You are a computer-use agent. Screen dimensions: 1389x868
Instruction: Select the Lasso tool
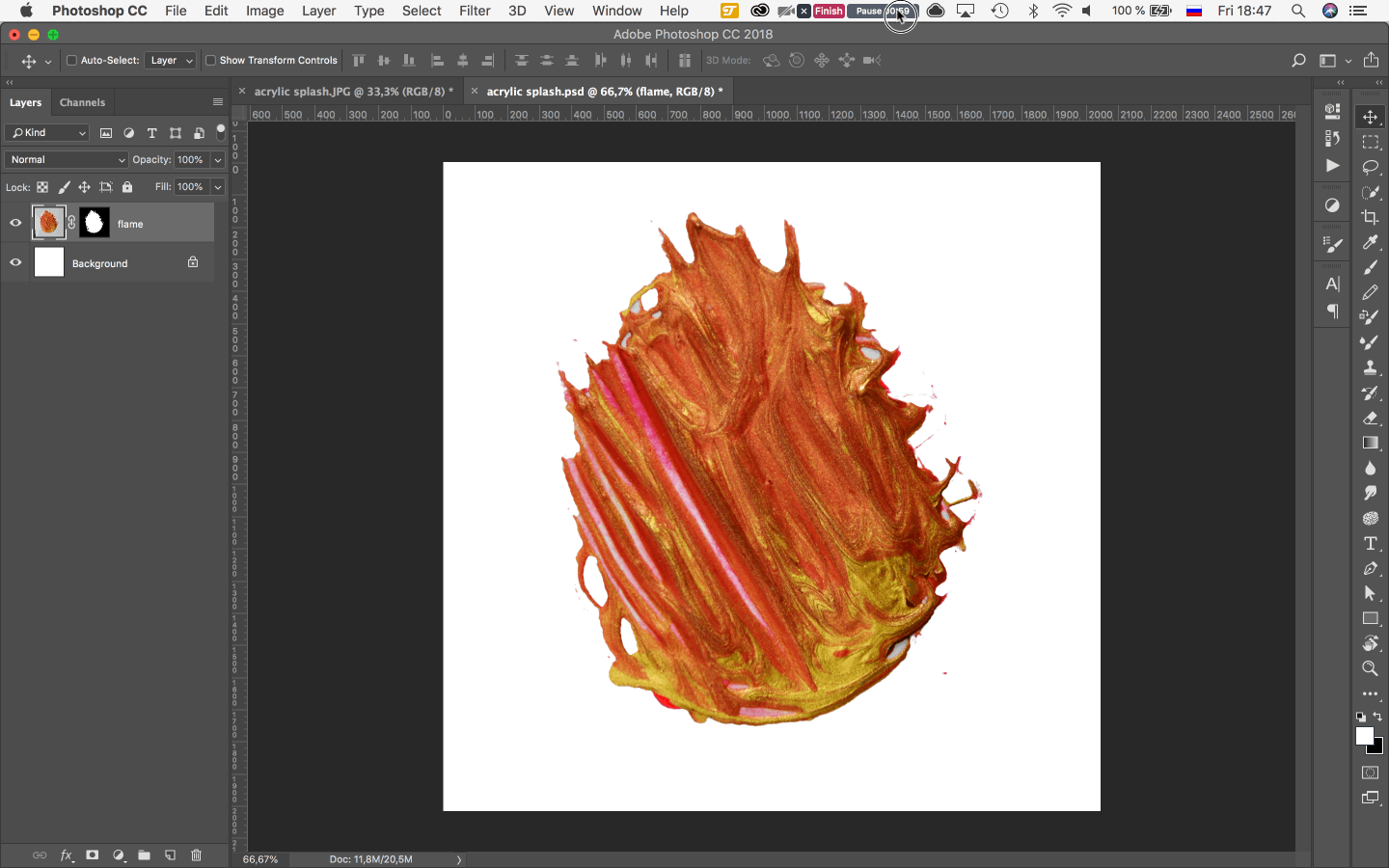1370,167
